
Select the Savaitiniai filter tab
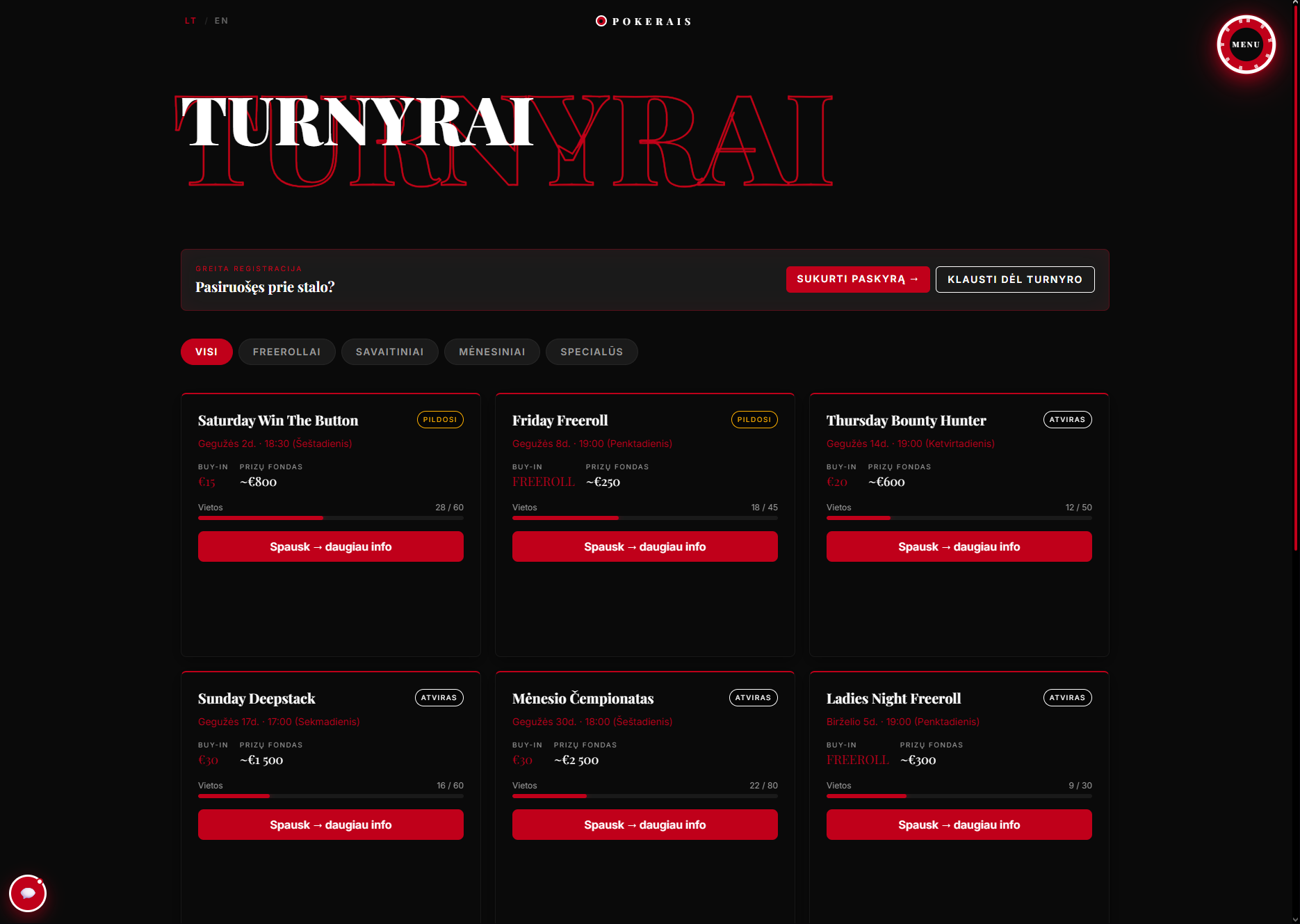(390, 352)
